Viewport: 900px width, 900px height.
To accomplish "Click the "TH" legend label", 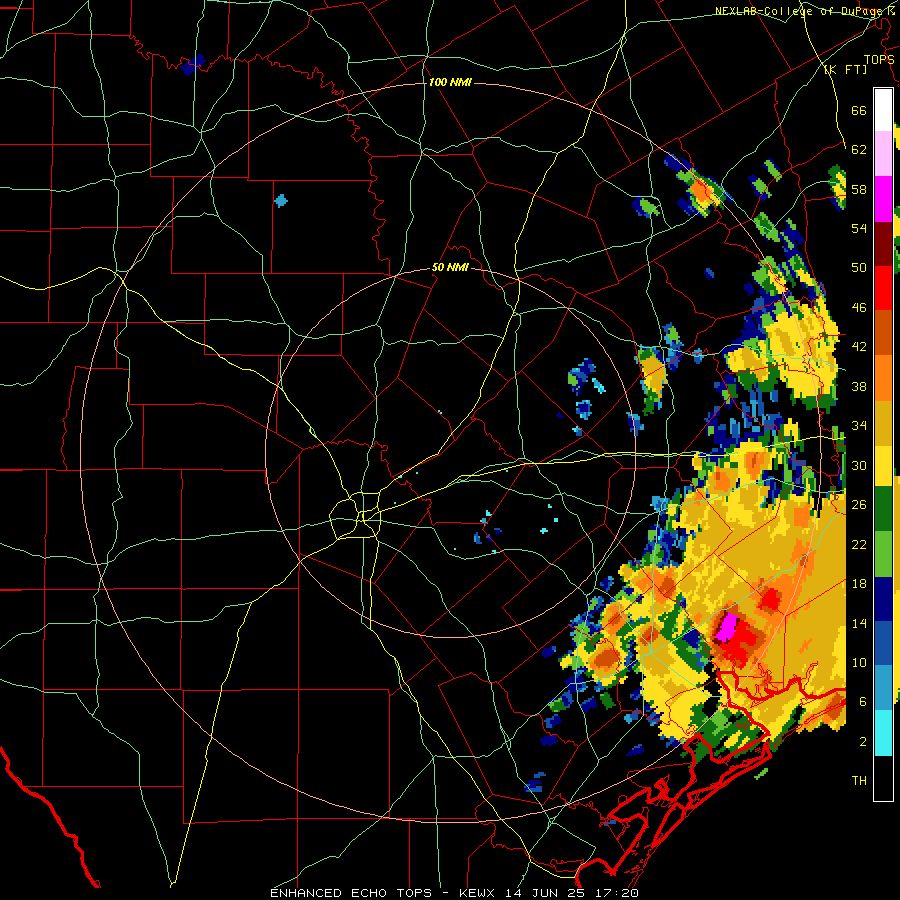I will pyautogui.click(x=859, y=781).
